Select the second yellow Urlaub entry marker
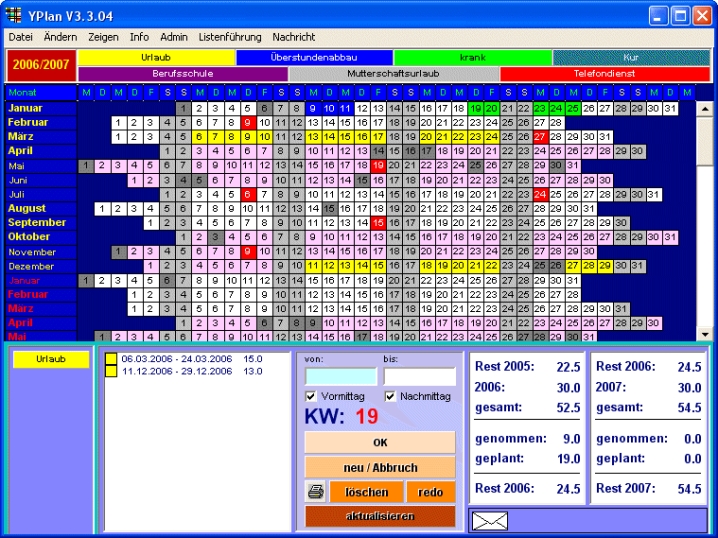The image size is (718, 538). coord(111,371)
